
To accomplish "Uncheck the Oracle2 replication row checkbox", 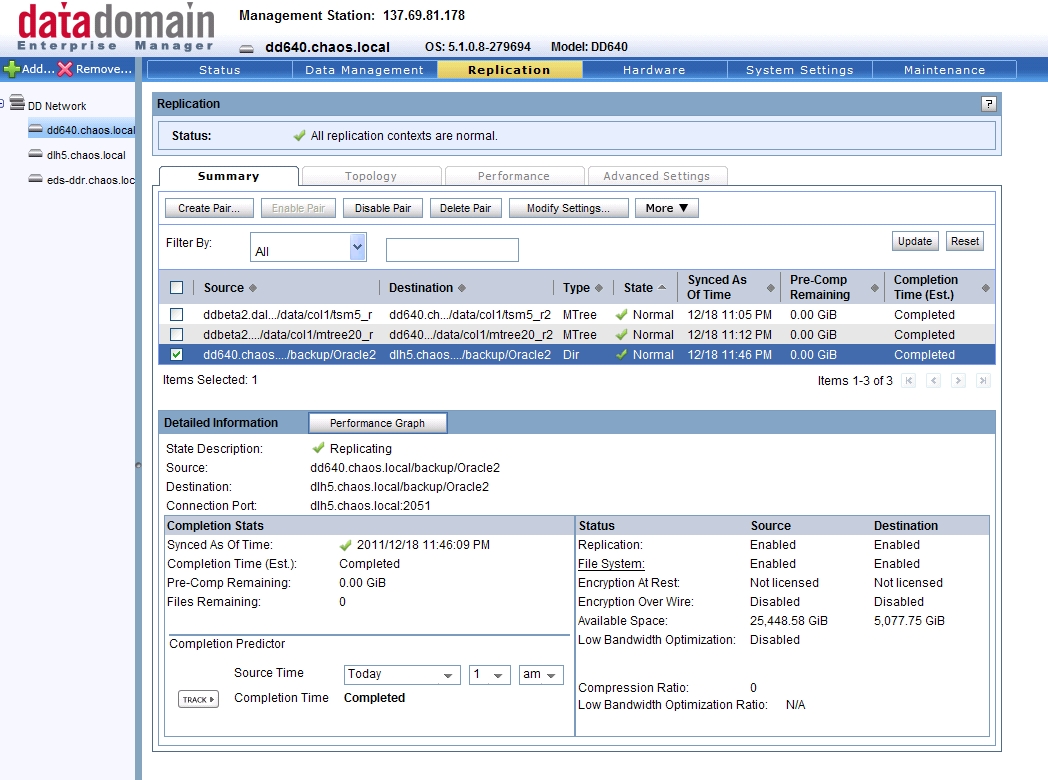I will tap(177, 355).
